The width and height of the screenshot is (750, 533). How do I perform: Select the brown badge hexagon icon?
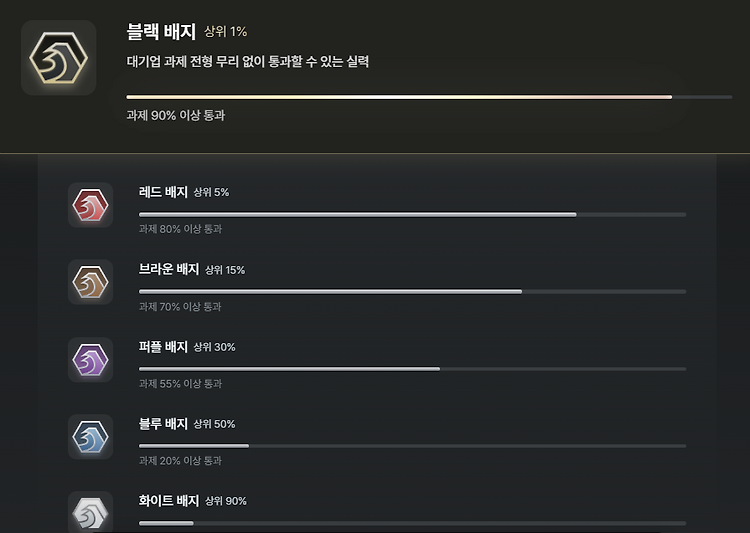tap(90, 282)
